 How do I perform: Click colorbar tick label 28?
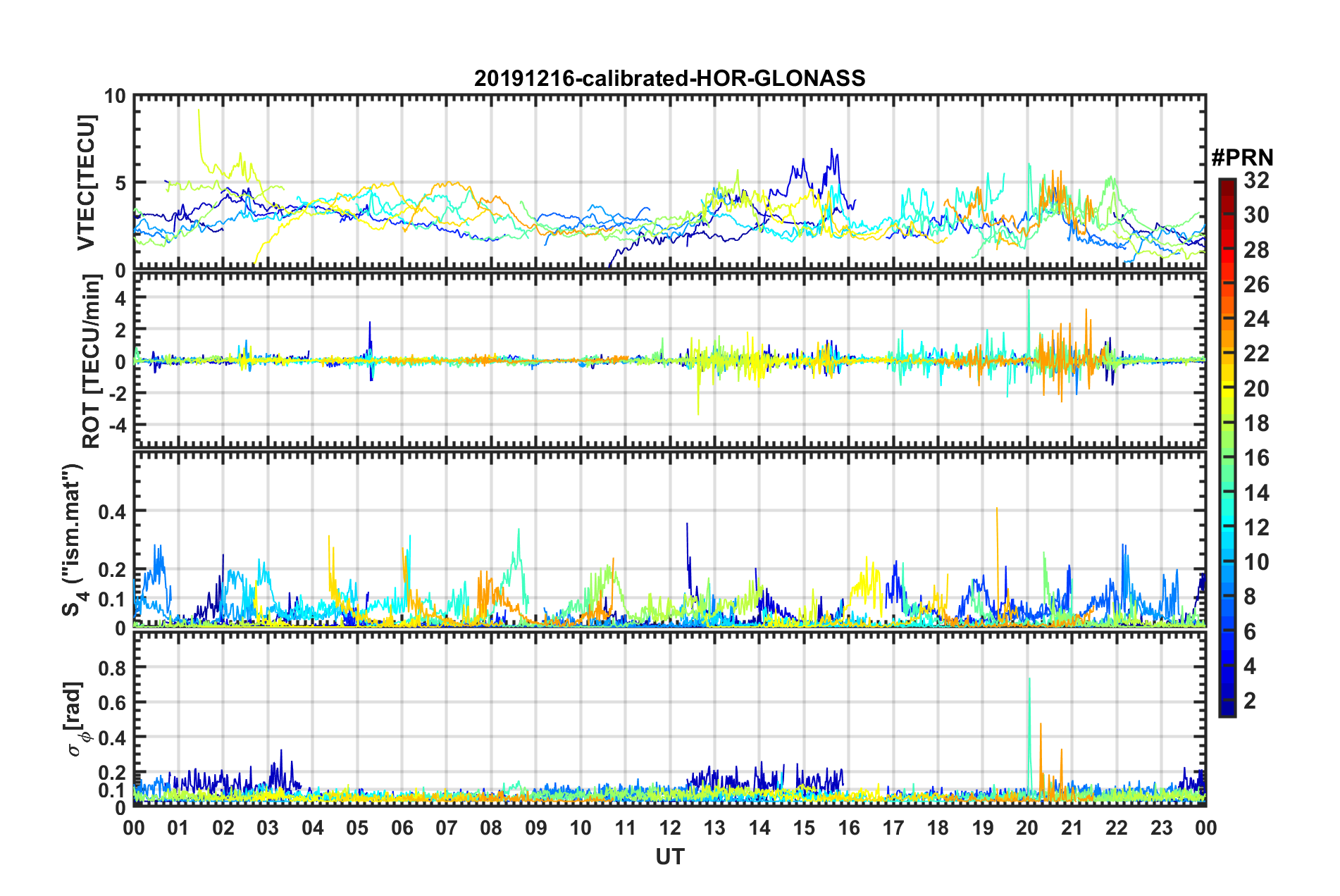tap(1256, 249)
